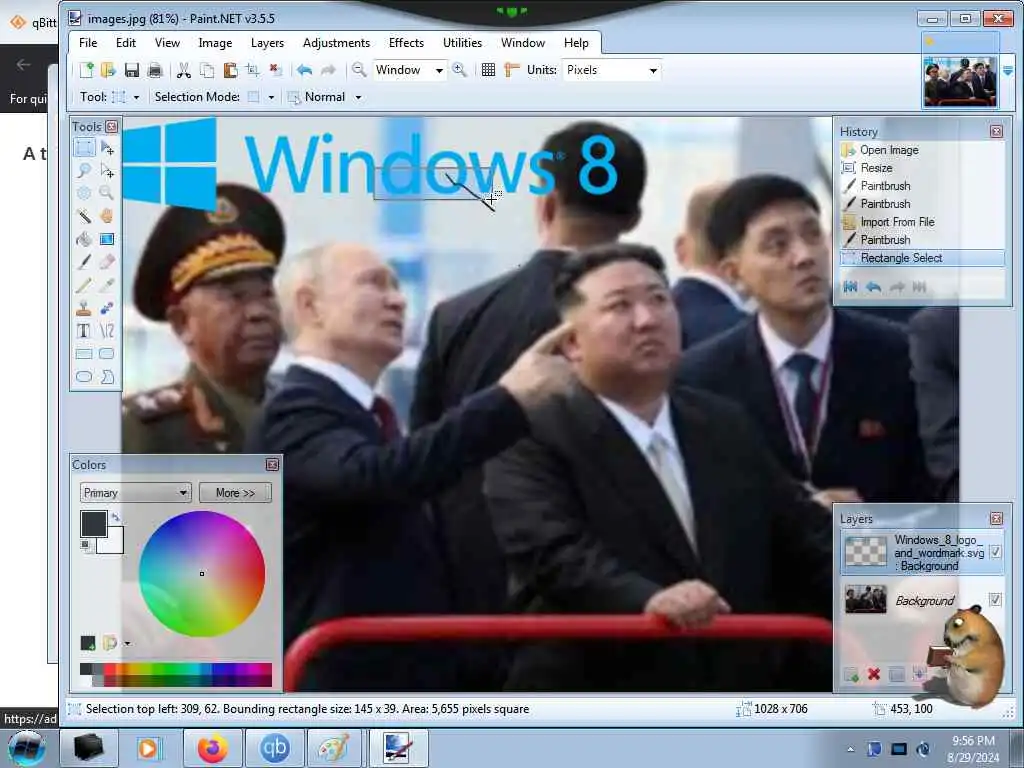Select the Eraser tool

coord(106,262)
